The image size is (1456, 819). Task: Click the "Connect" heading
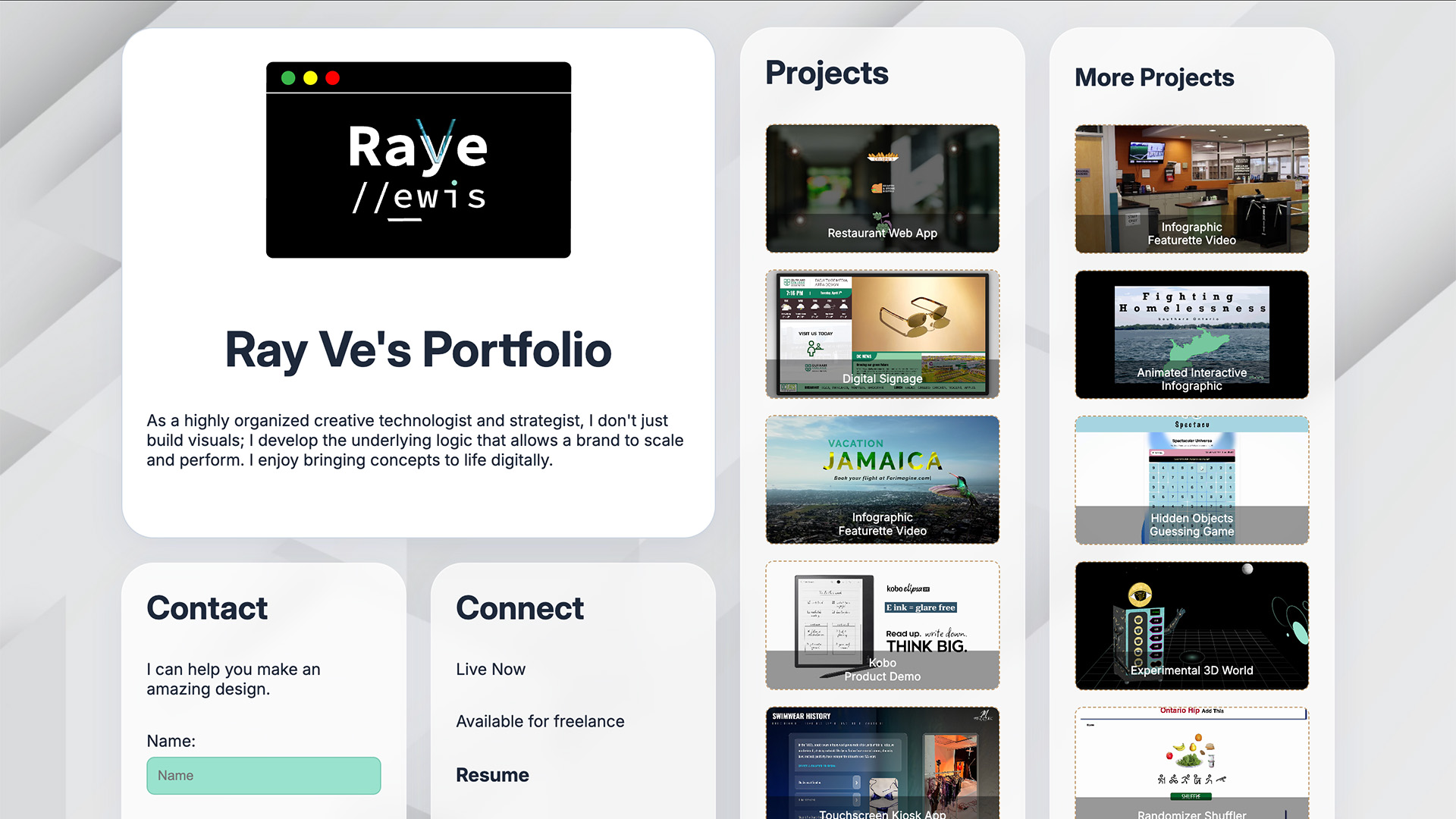520,608
